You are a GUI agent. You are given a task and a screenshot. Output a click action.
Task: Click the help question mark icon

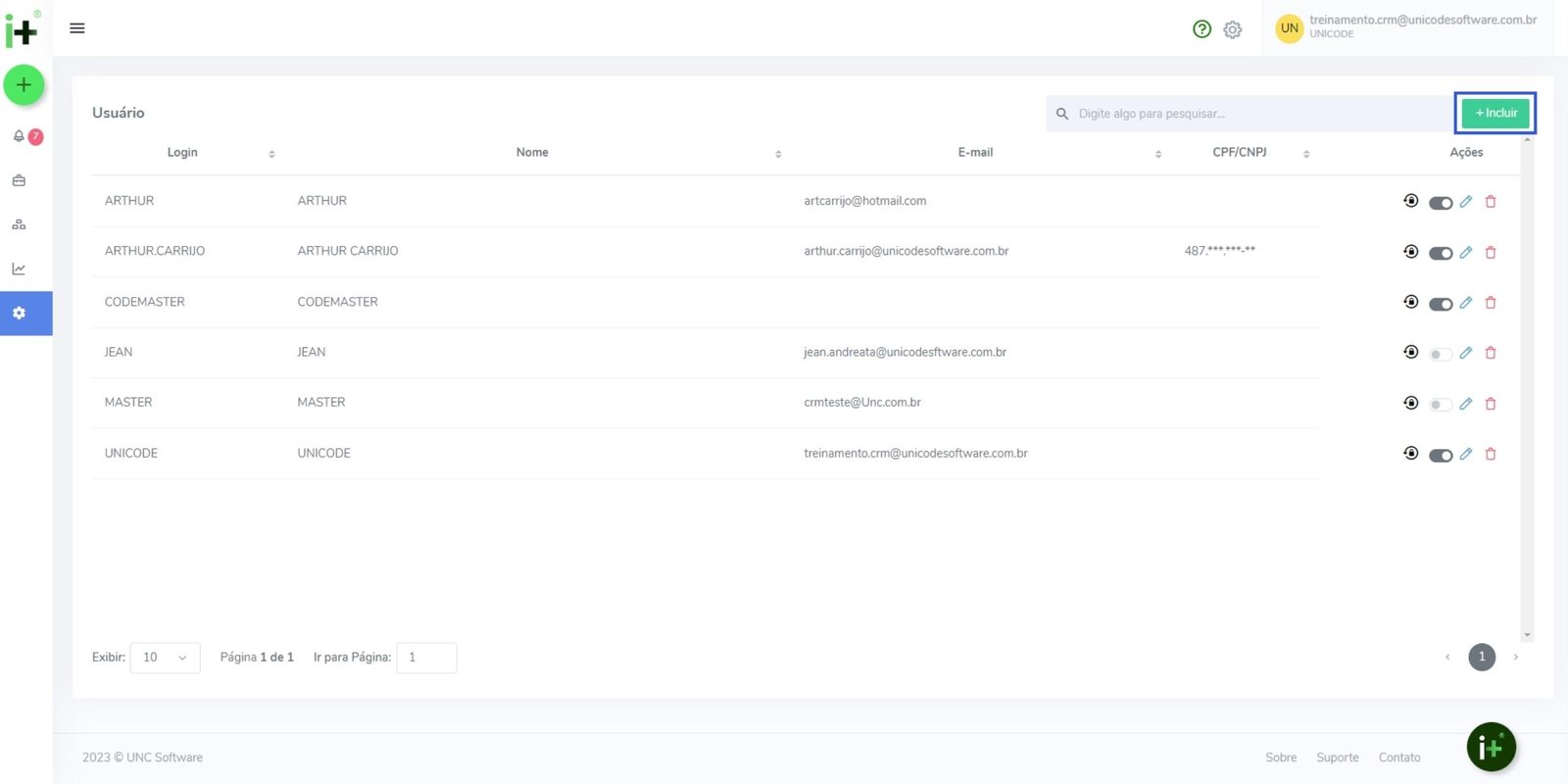pyautogui.click(x=1201, y=29)
